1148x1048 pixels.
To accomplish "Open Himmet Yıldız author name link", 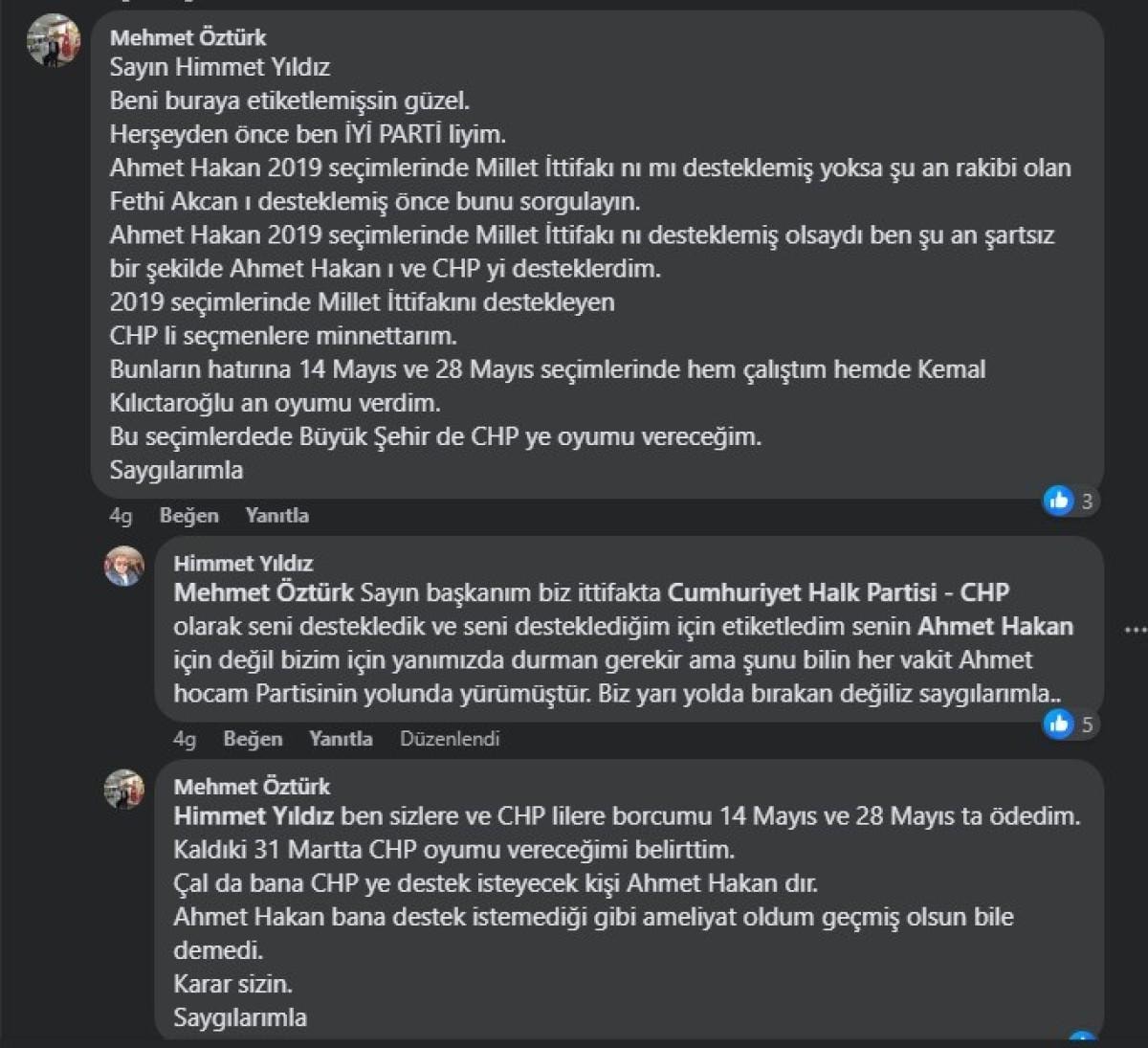I will (243, 563).
